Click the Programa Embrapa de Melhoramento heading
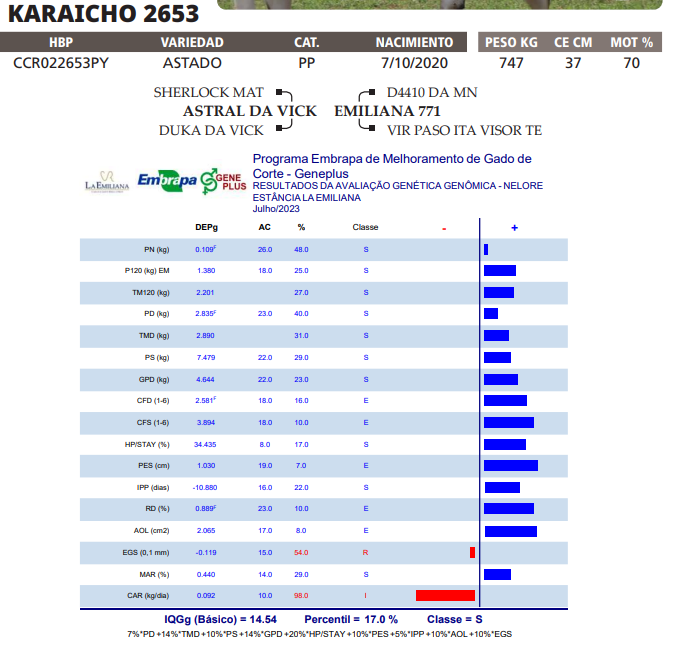This screenshot has width=677, height=646. click(x=391, y=165)
